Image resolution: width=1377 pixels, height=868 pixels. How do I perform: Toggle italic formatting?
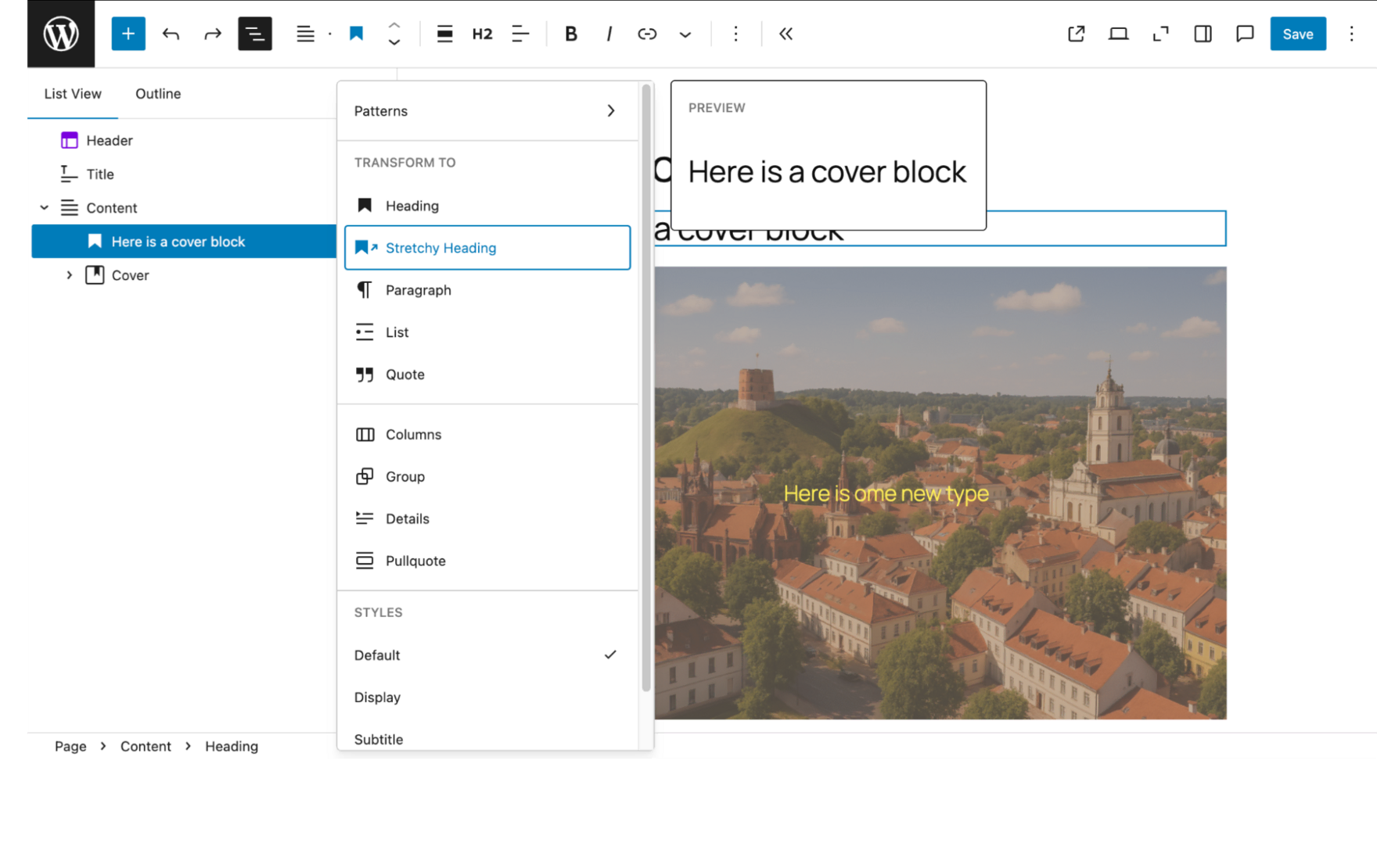click(609, 34)
